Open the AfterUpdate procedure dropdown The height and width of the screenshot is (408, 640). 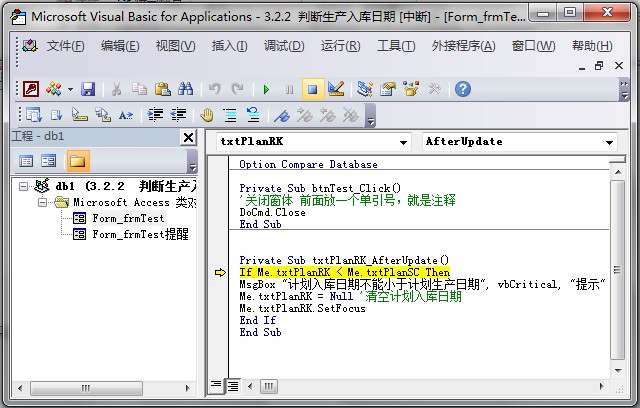pyautogui.click(x=609, y=142)
